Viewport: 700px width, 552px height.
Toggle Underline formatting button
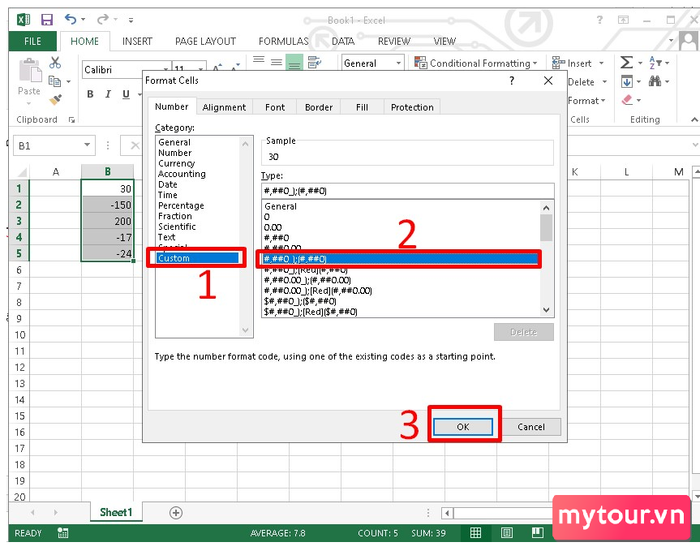pyautogui.click(x=126, y=94)
